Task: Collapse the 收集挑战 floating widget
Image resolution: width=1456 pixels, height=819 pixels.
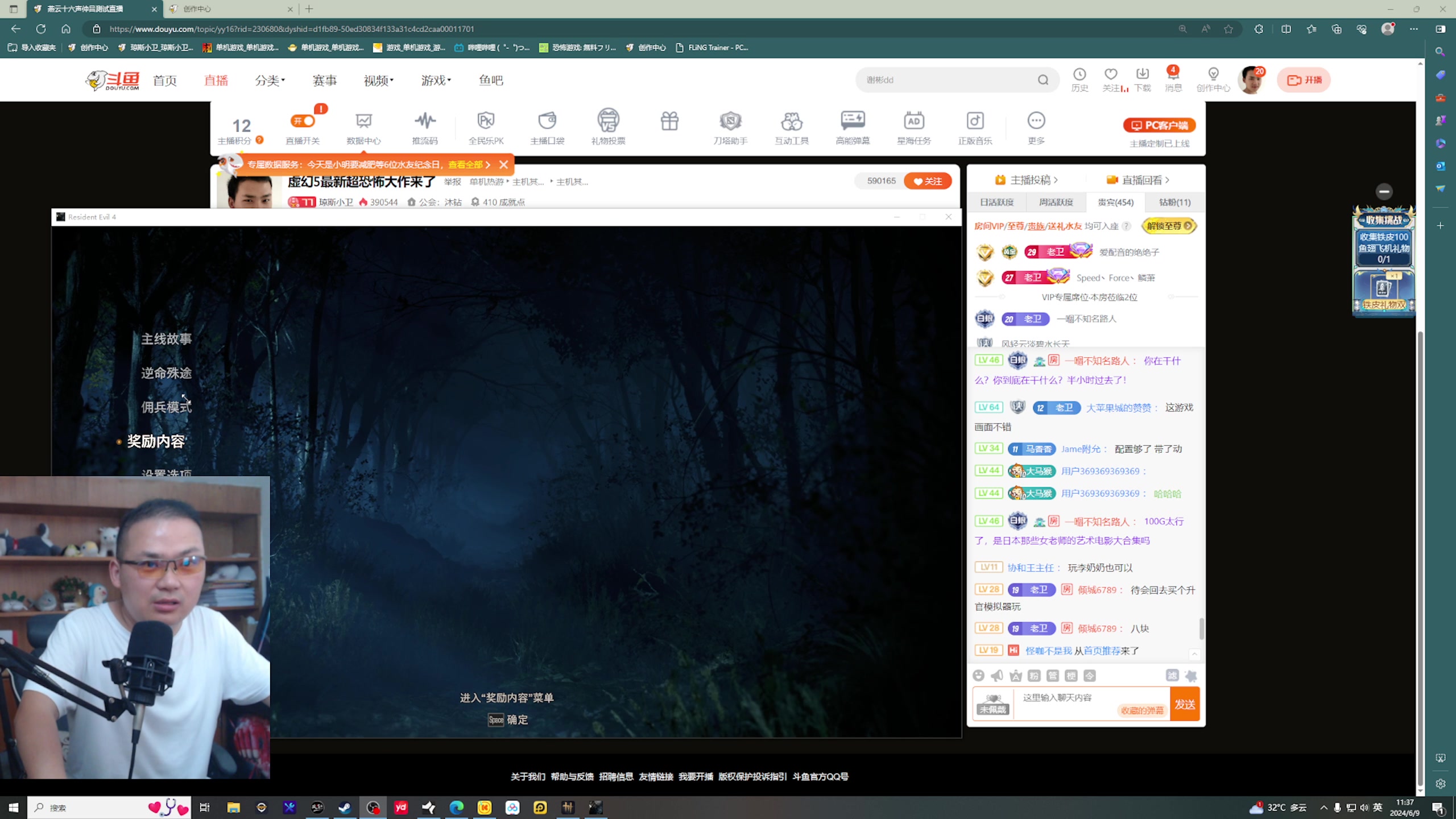Action: [1384, 192]
